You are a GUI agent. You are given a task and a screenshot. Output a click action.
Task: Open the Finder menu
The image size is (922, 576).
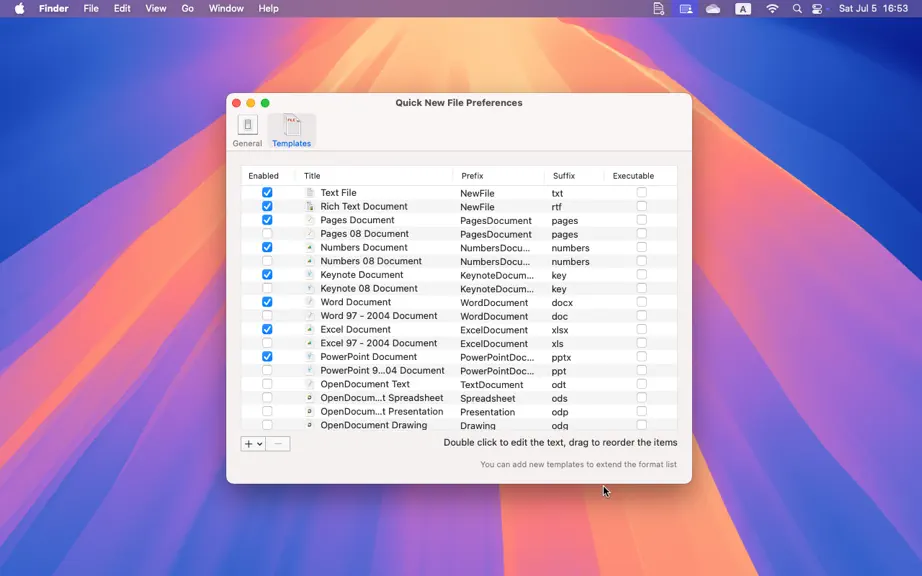[54, 8]
